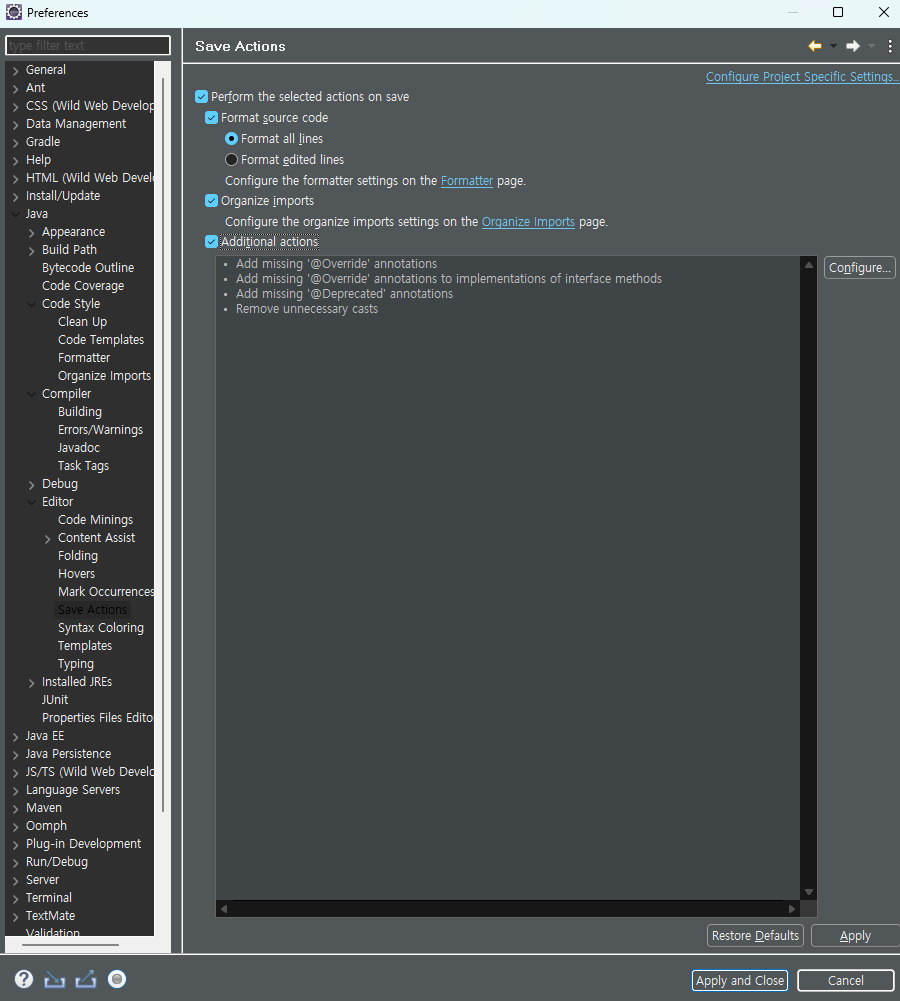The width and height of the screenshot is (900, 1001).
Task: Expand the Installed JREs tree item
Action: point(30,681)
